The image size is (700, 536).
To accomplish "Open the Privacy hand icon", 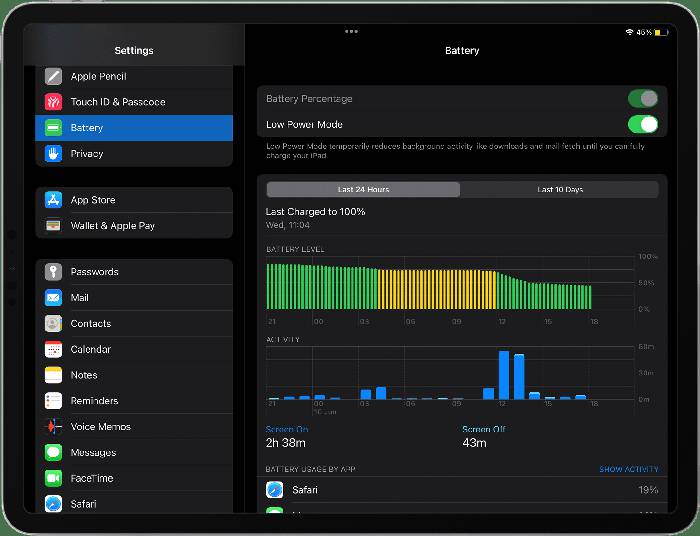I will 53,154.
